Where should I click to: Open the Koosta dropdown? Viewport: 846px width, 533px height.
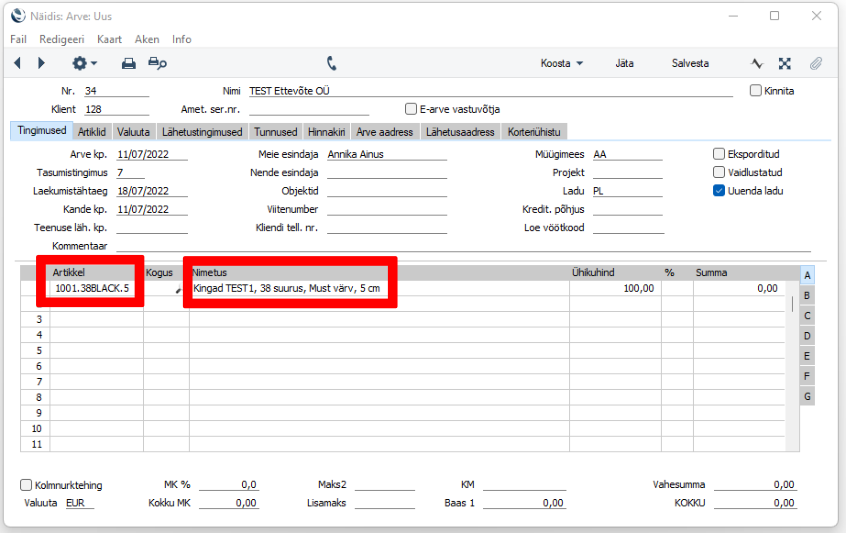tap(562, 63)
